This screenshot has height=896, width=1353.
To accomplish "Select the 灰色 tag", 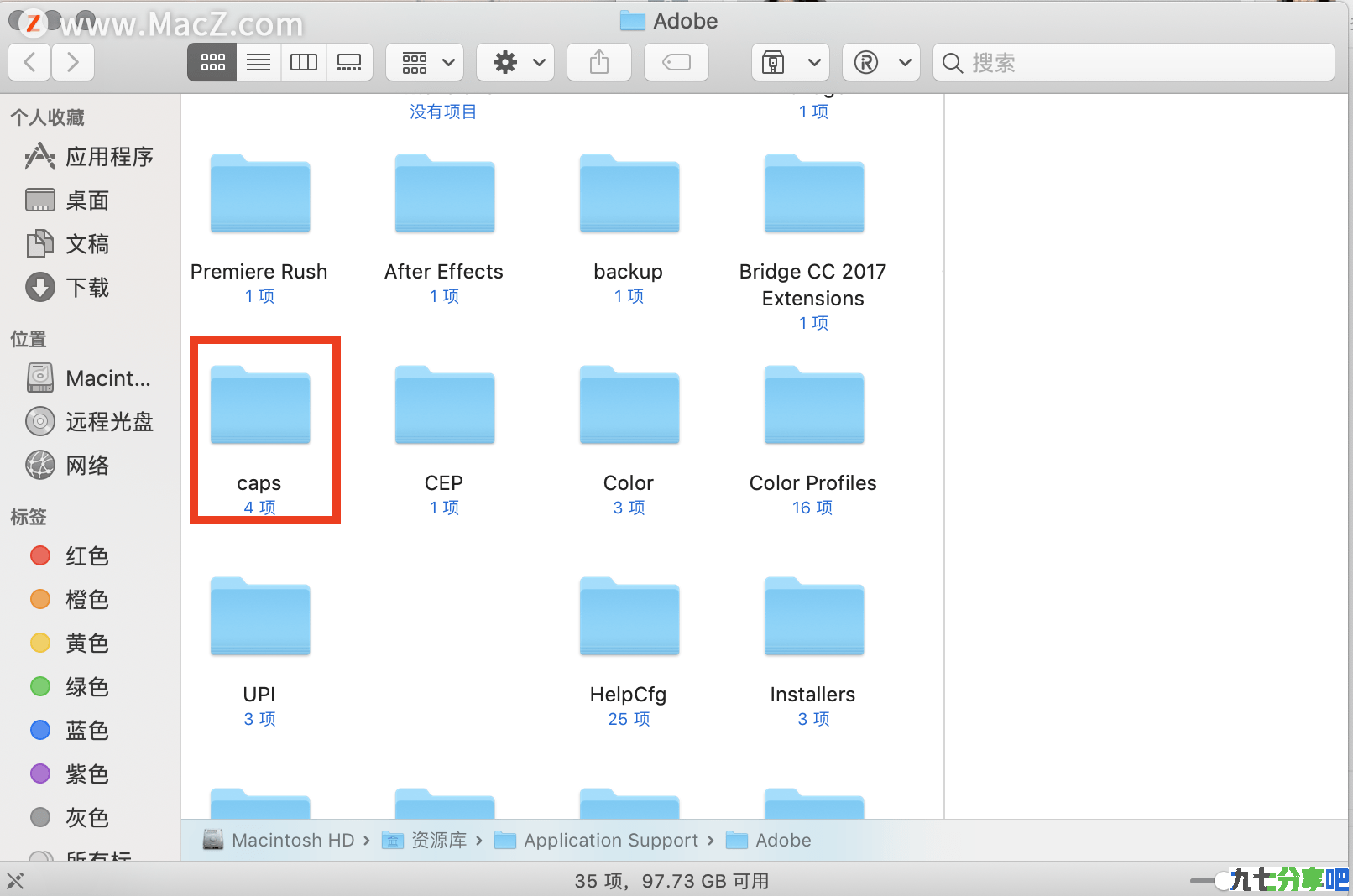I will (x=70, y=818).
